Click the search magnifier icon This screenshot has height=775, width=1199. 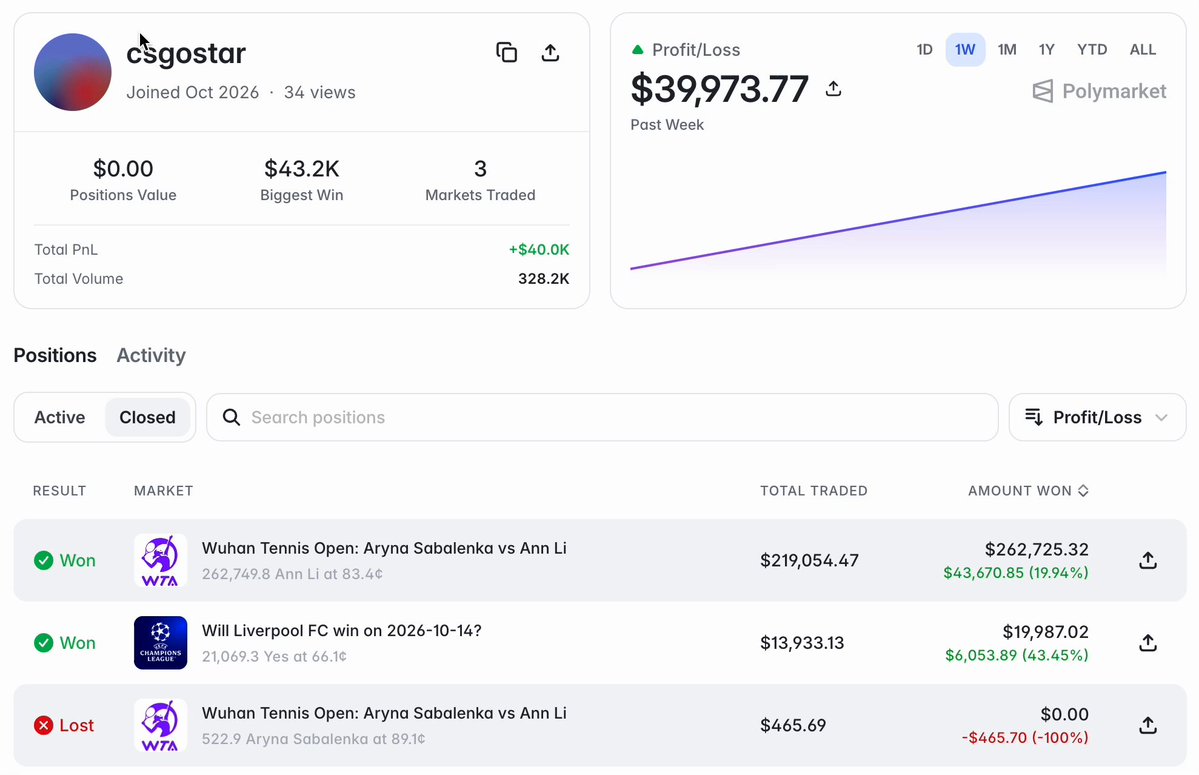(x=231, y=417)
